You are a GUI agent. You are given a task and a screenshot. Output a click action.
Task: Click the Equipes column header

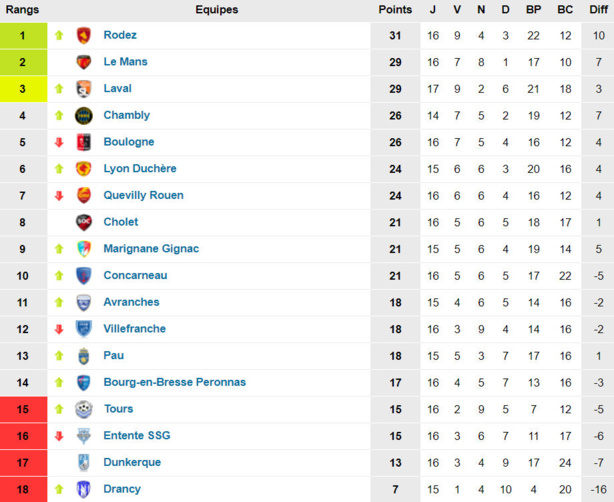point(217,9)
